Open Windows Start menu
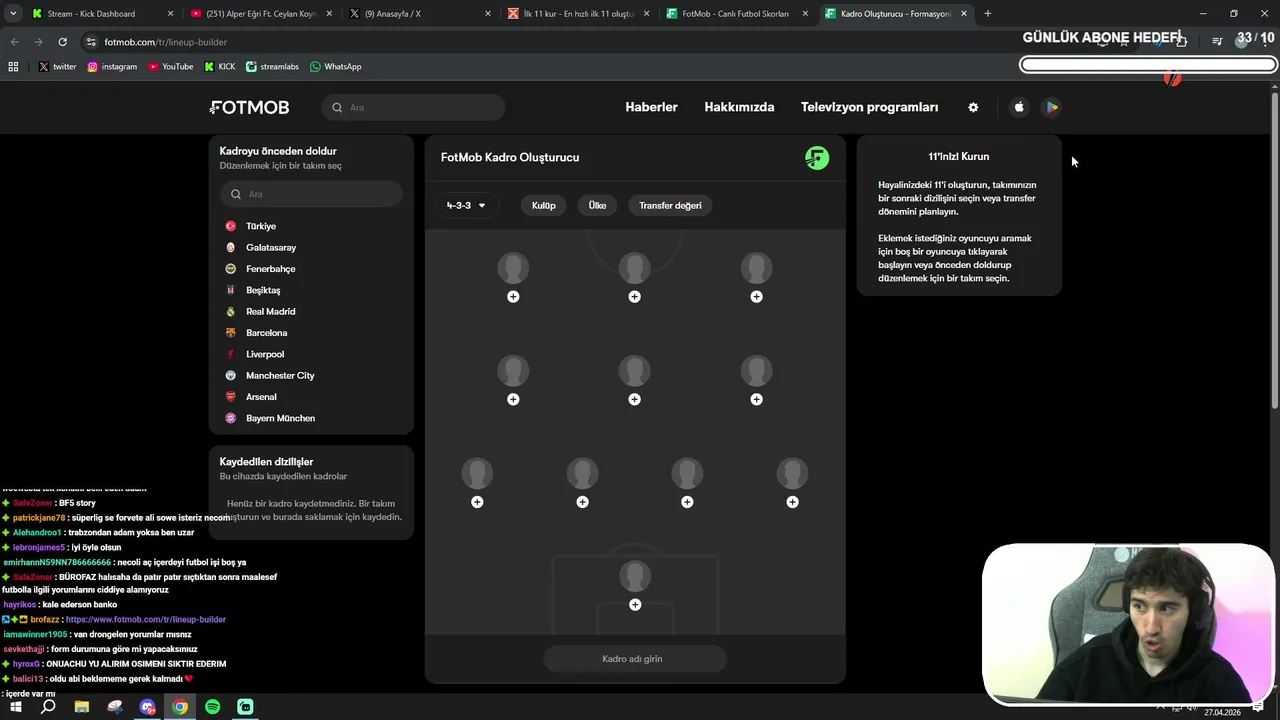 (x=15, y=707)
